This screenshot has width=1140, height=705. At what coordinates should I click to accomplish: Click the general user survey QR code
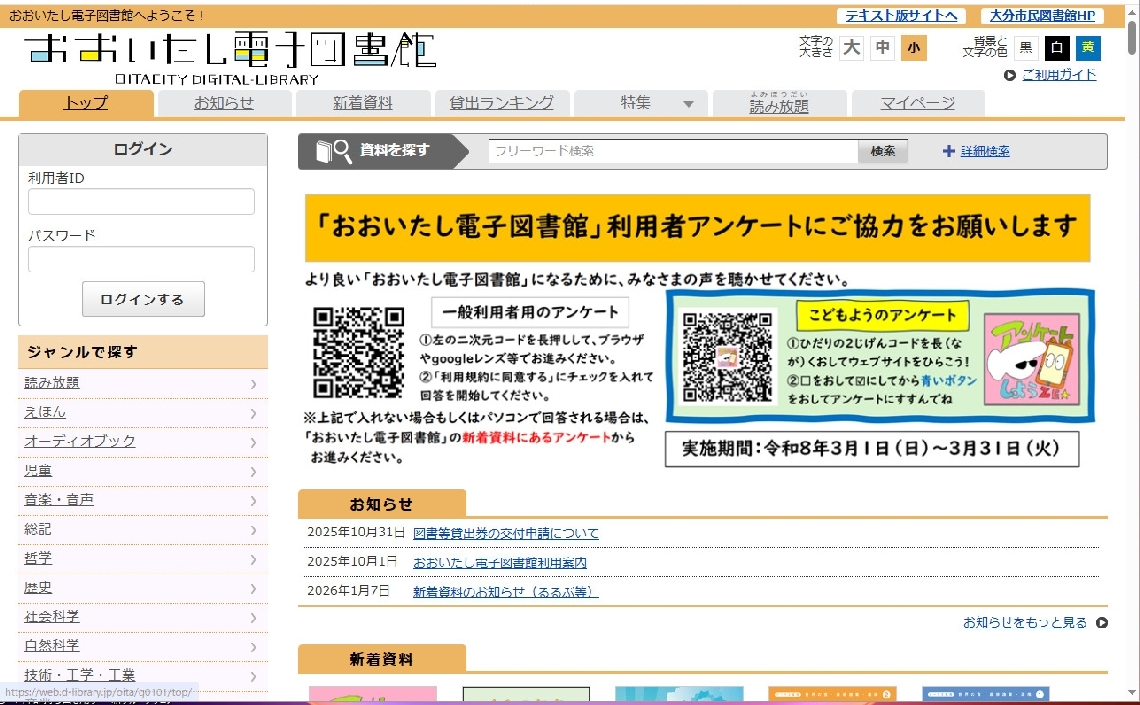click(x=358, y=352)
